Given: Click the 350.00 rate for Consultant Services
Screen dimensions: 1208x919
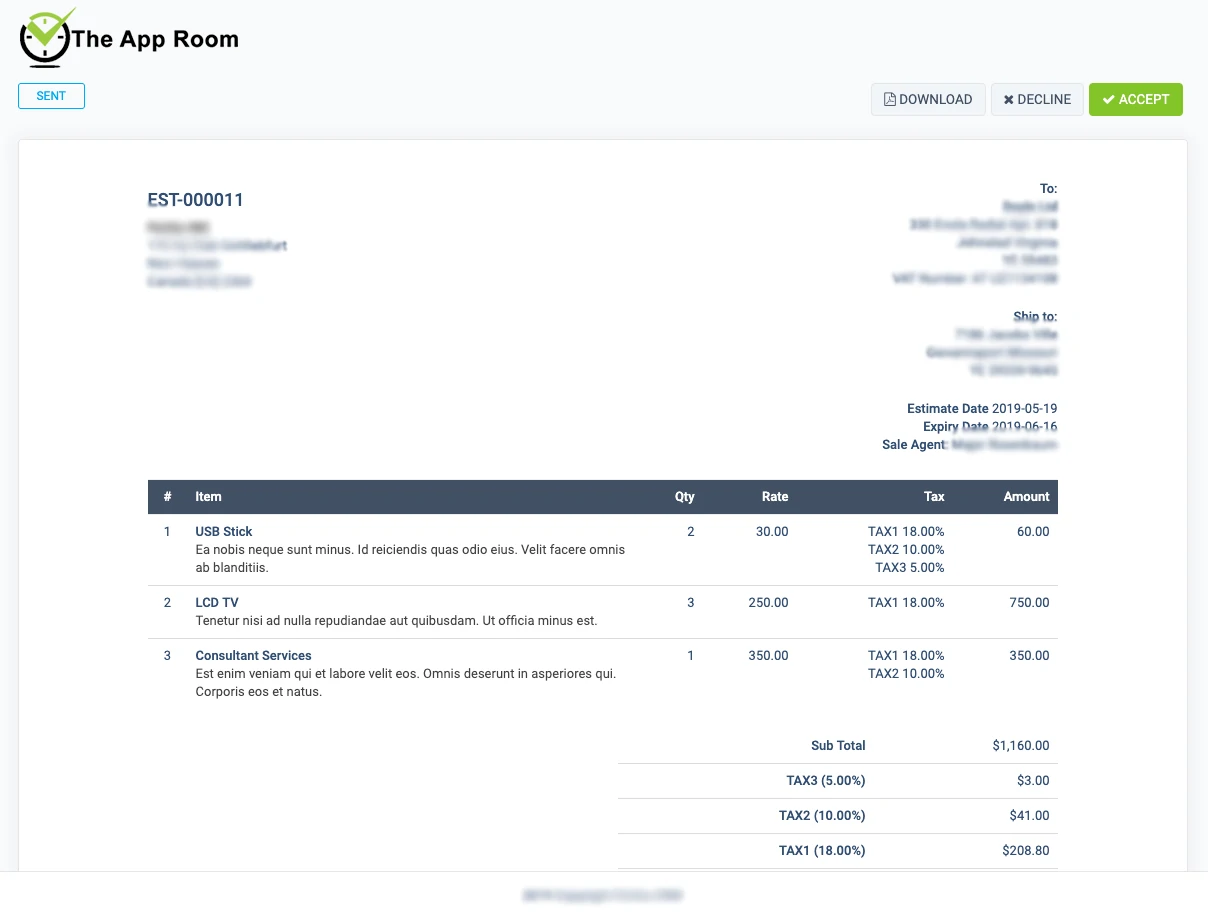Looking at the screenshot, I should click(768, 656).
